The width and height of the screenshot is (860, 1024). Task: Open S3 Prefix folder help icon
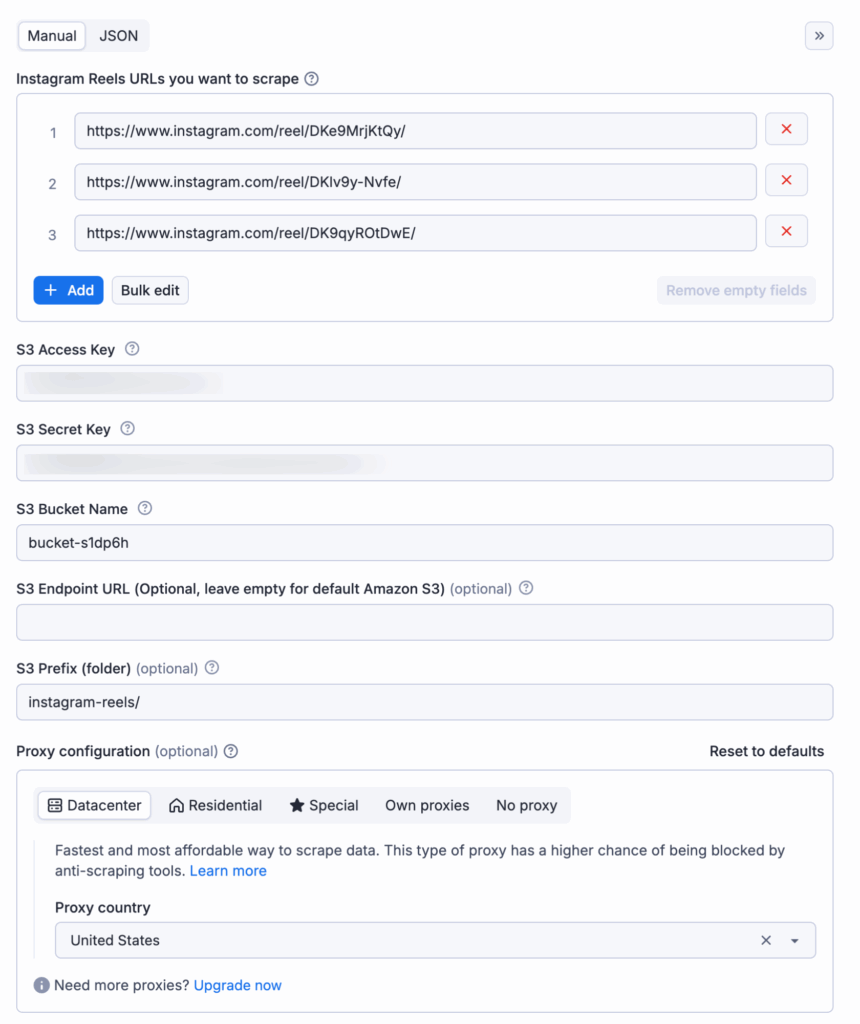tap(212, 667)
